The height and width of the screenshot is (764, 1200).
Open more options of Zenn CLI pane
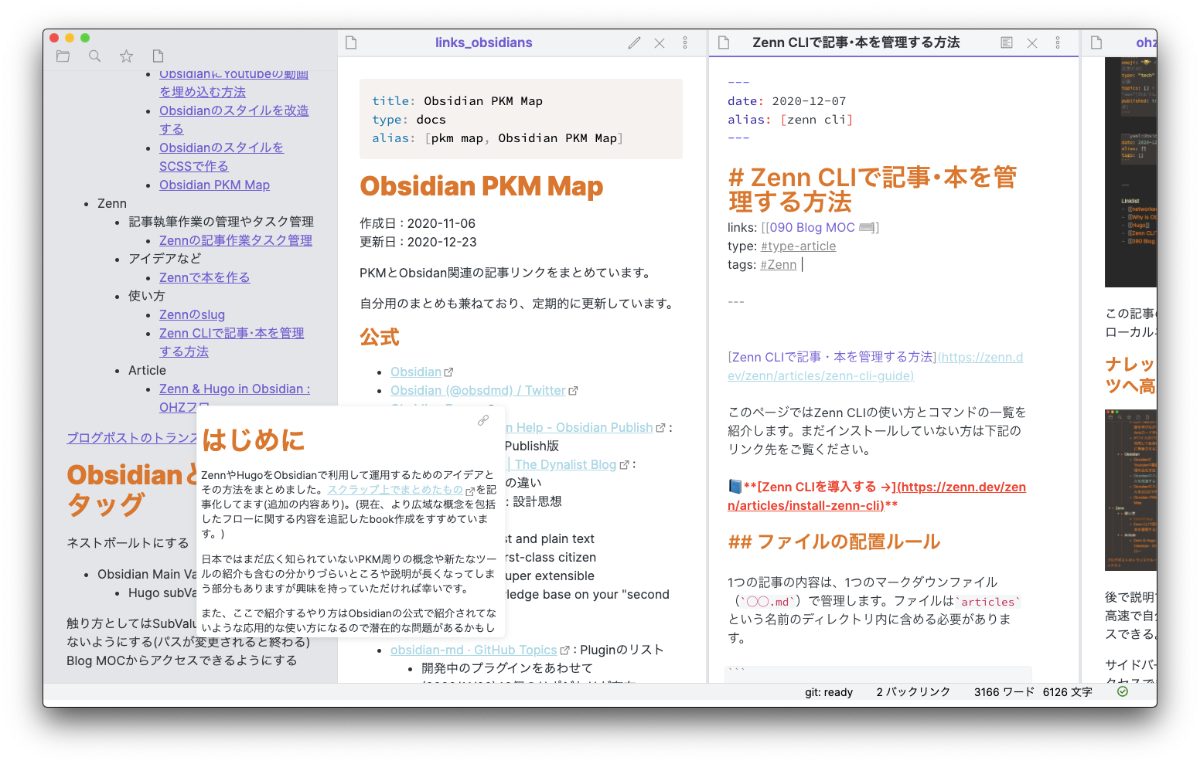click(x=1058, y=43)
